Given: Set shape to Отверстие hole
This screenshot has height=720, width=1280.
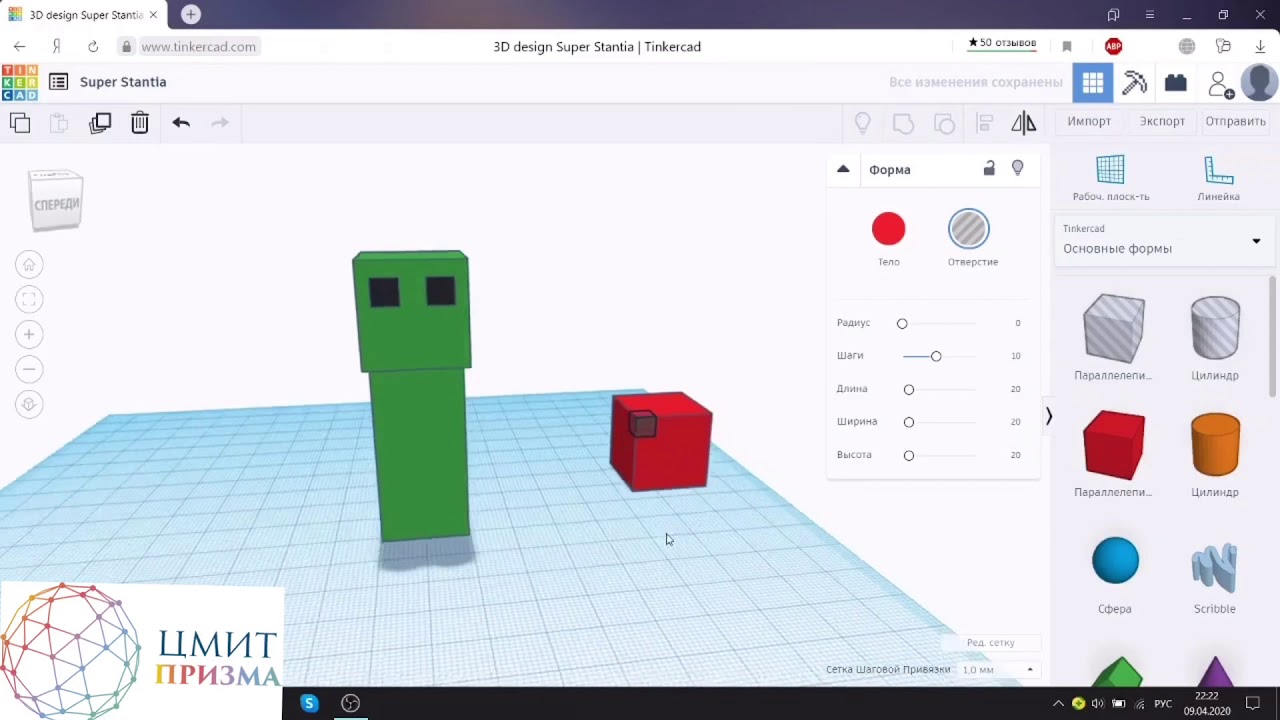Looking at the screenshot, I should click(969, 229).
